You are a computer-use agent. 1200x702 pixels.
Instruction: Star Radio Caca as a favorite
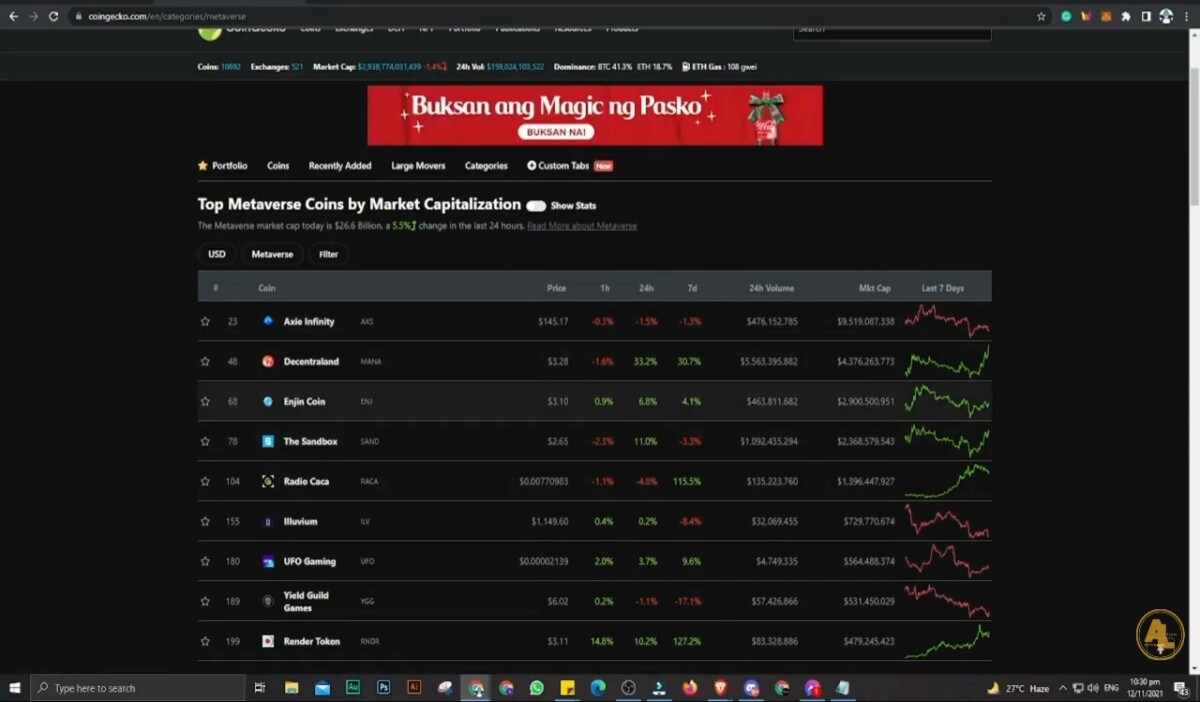pyautogui.click(x=205, y=481)
